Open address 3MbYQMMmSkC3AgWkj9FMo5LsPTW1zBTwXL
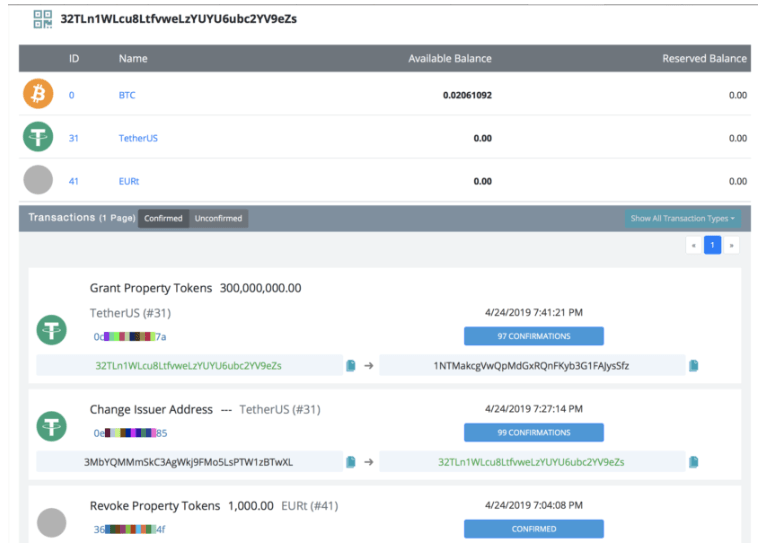Image resolution: width=760 pixels, height=555 pixels. click(189, 462)
